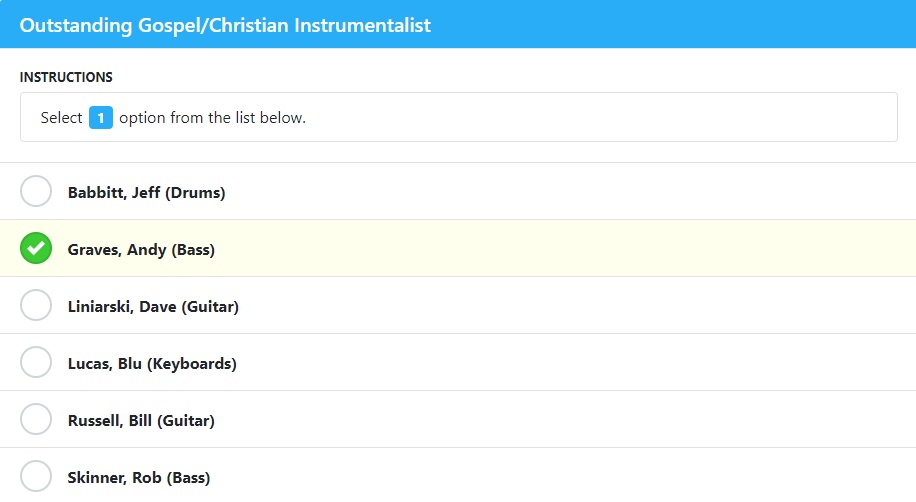Click the "Graves, Andy (Bass)" name label
Viewport: 916px width, 502px height.
tap(141, 250)
